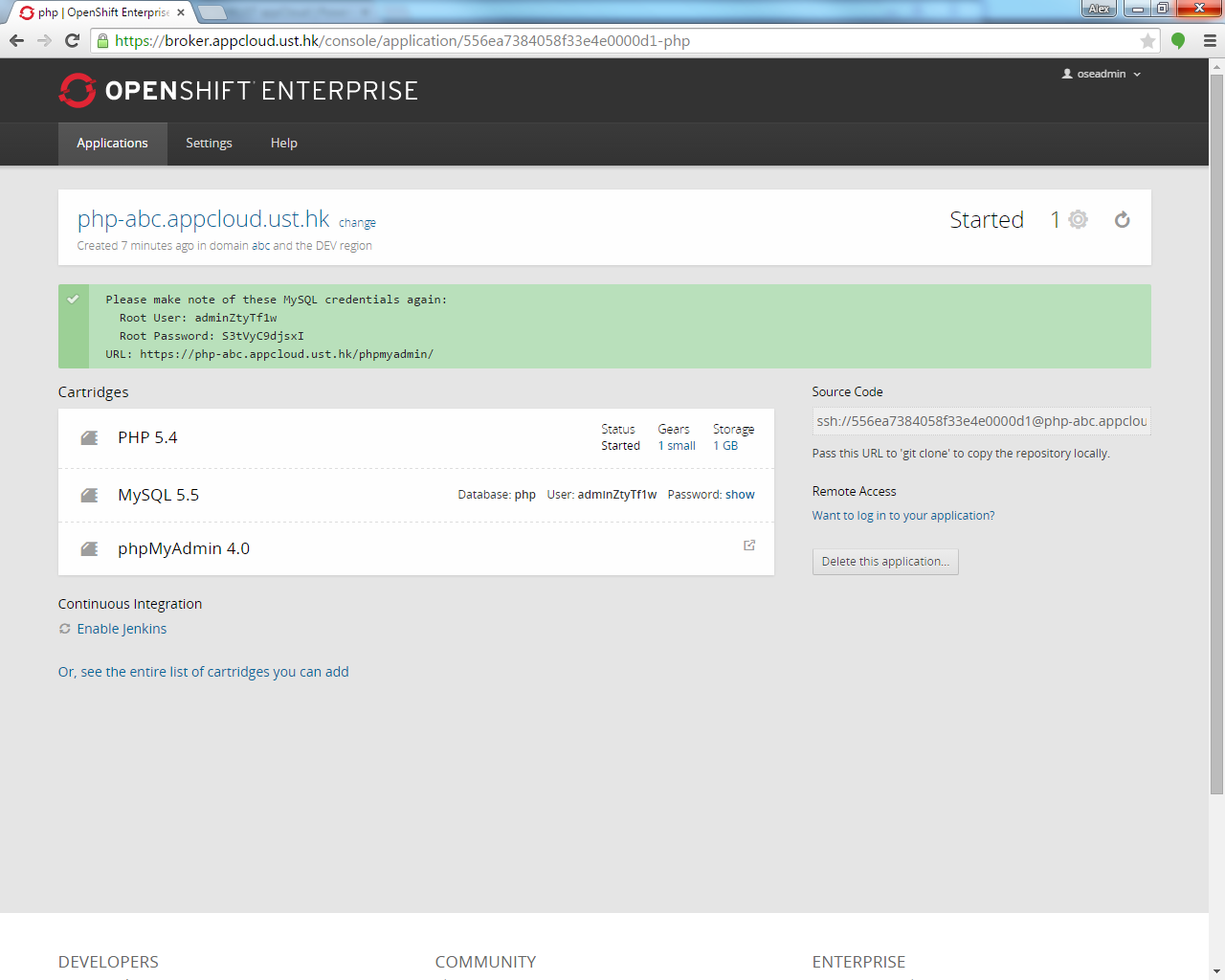1225x980 pixels.
Task: Open phpMyAdmin external link icon
Action: [x=749, y=546]
